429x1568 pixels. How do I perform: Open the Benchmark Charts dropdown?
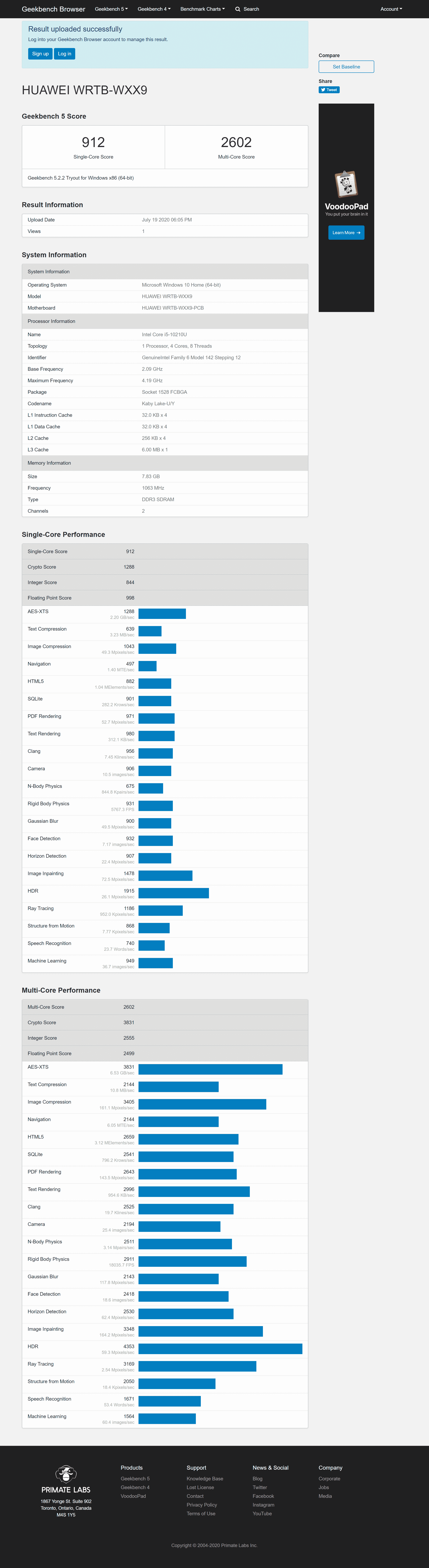click(203, 9)
